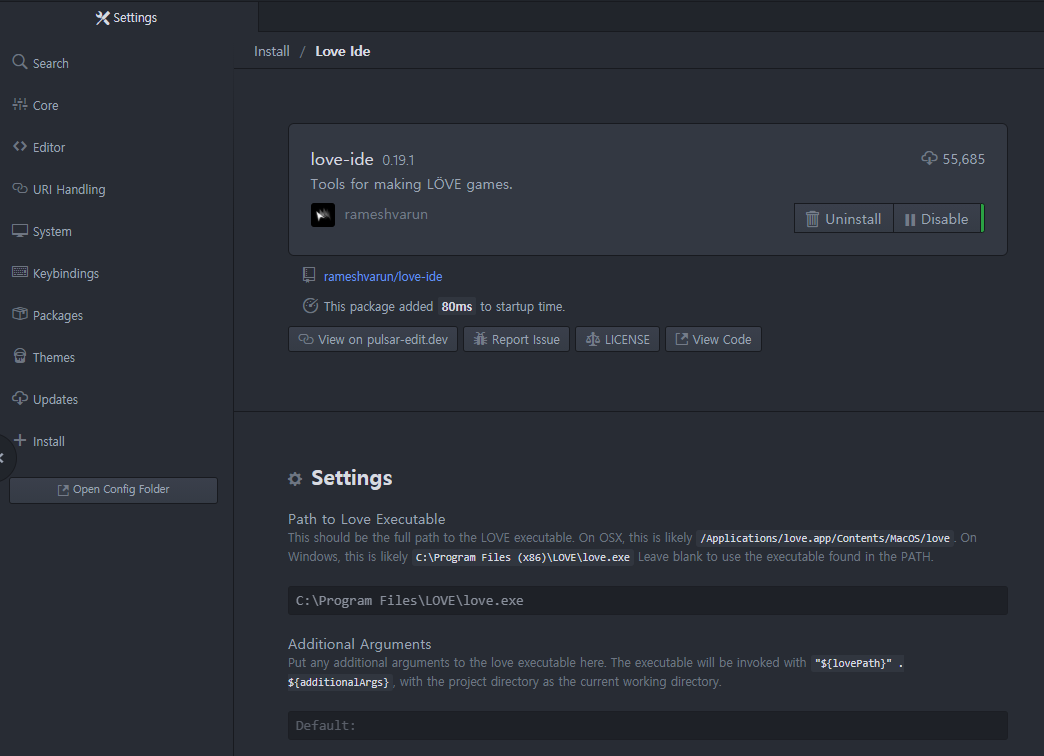Screen dimensions: 1044x756
Task: Click the Keybindings keyboard icon
Action: tap(20, 272)
